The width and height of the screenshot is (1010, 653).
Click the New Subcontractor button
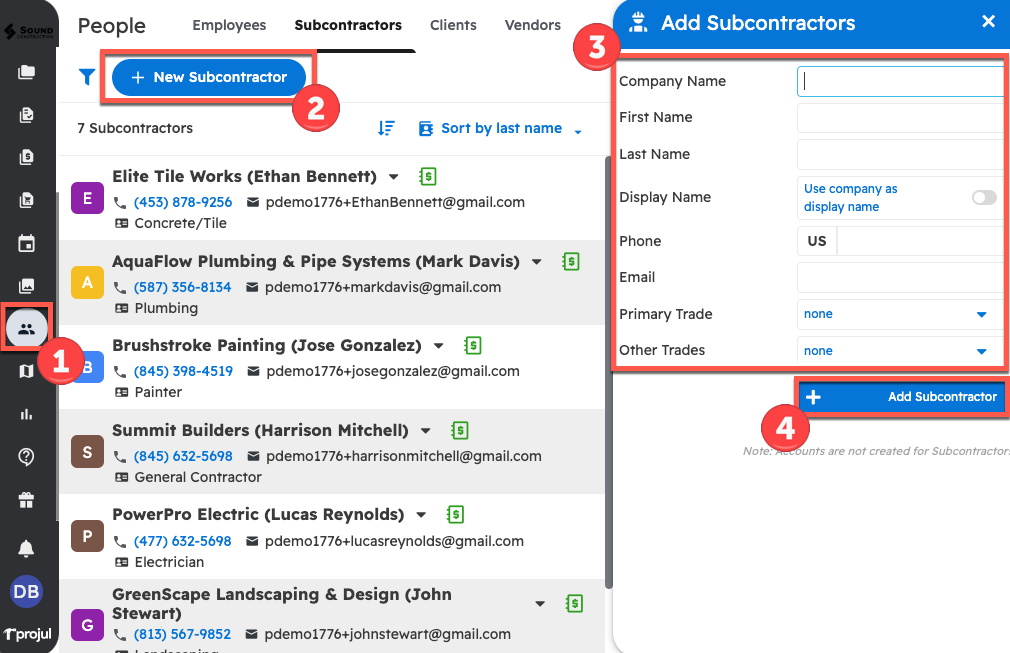pos(208,77)
